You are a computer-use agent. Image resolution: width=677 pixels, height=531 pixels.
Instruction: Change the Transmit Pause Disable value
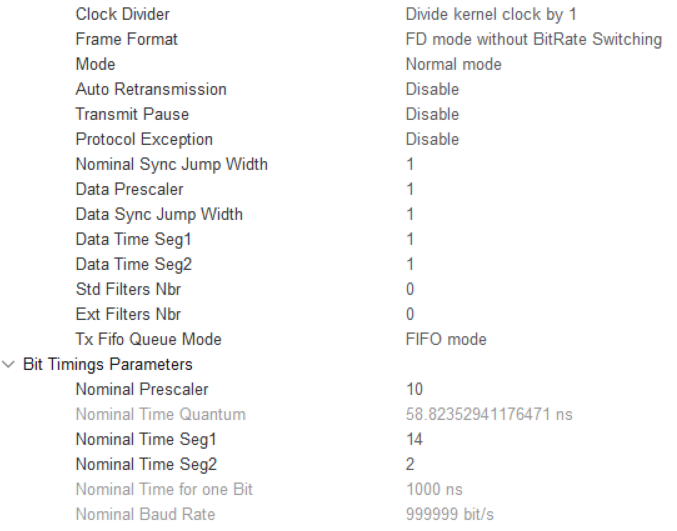(x=432, y=114)
